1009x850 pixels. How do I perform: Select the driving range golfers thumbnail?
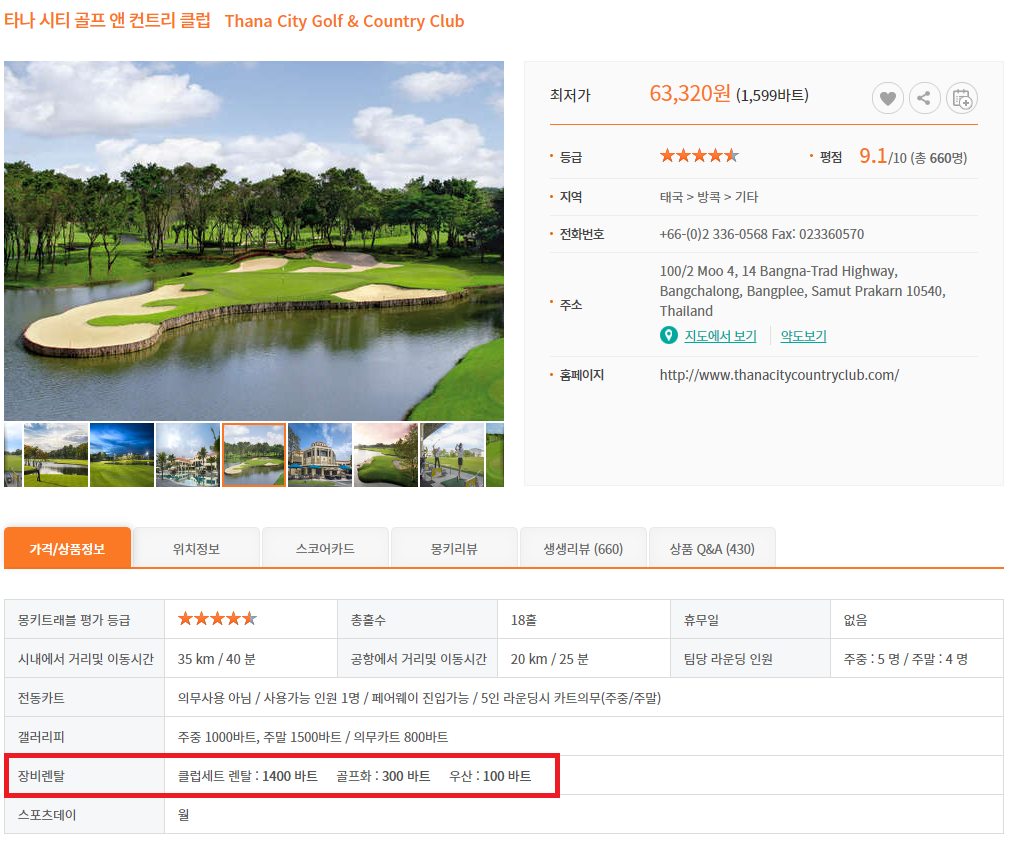pos(452,455)
